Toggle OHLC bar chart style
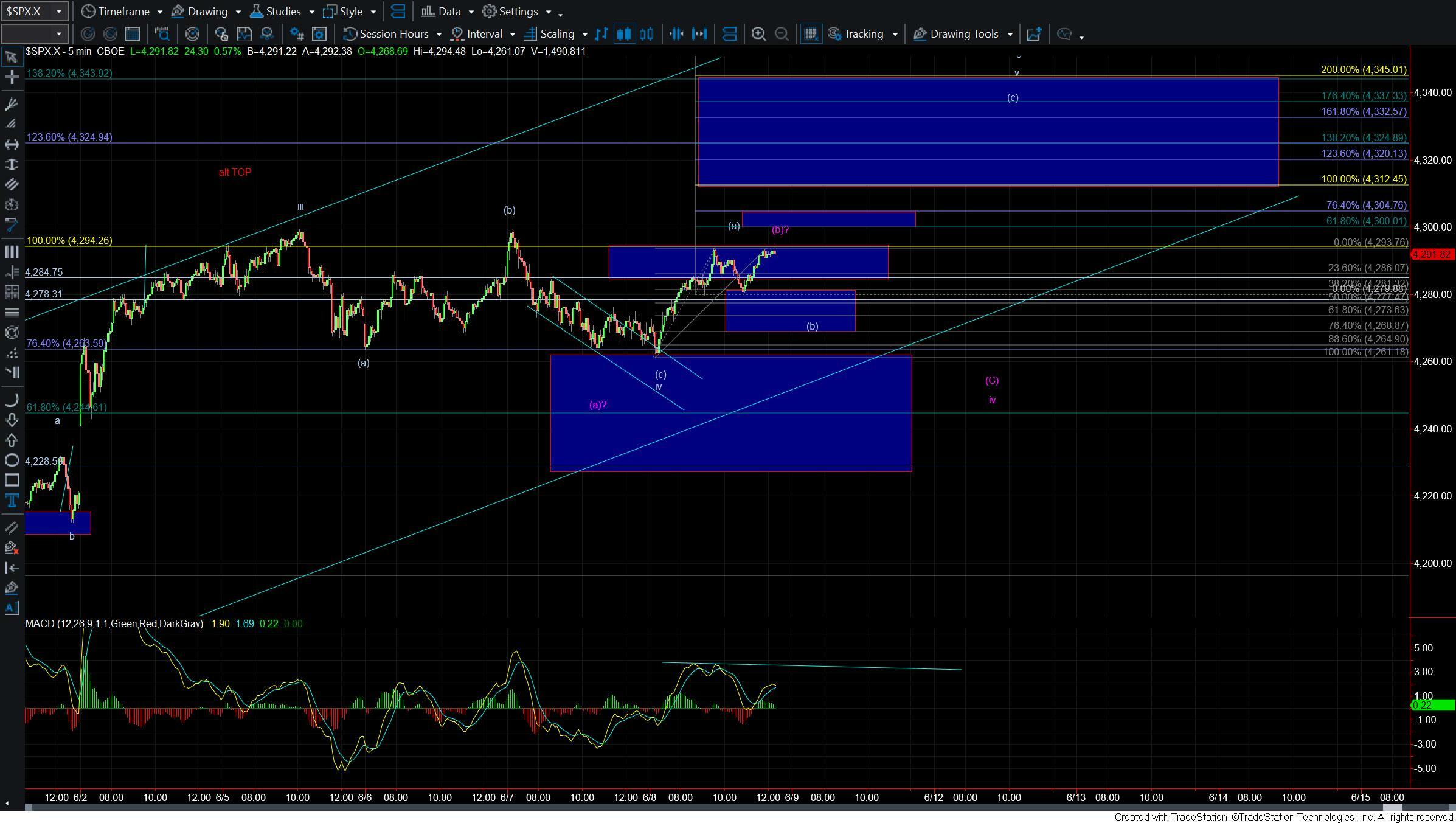Viewport: 1456px width, 823px height. (x=601, y=34)
